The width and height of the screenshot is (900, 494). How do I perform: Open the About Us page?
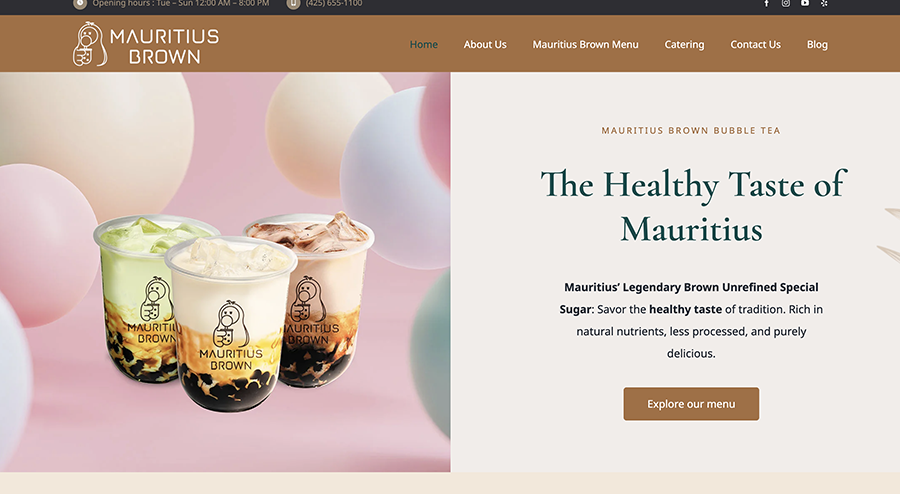[x=485, y=44]
